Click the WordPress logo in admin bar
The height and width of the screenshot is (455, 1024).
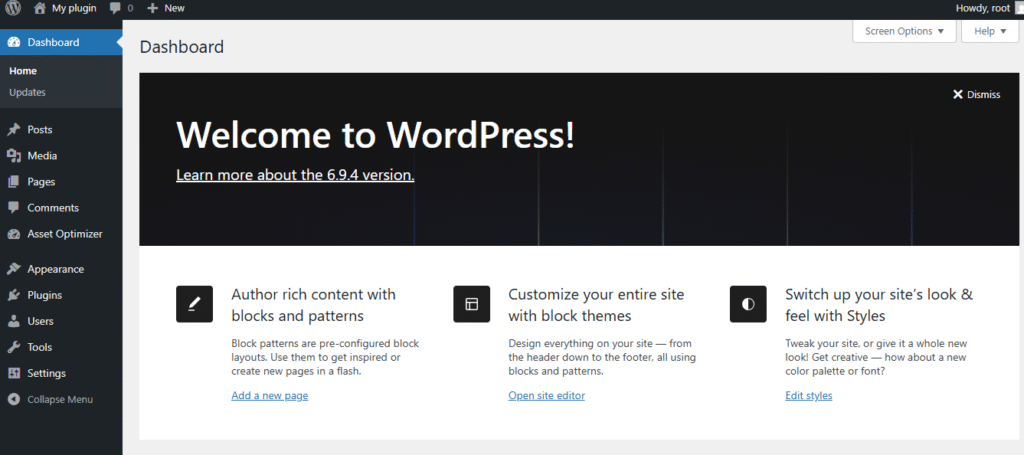(x=13, y=8)
